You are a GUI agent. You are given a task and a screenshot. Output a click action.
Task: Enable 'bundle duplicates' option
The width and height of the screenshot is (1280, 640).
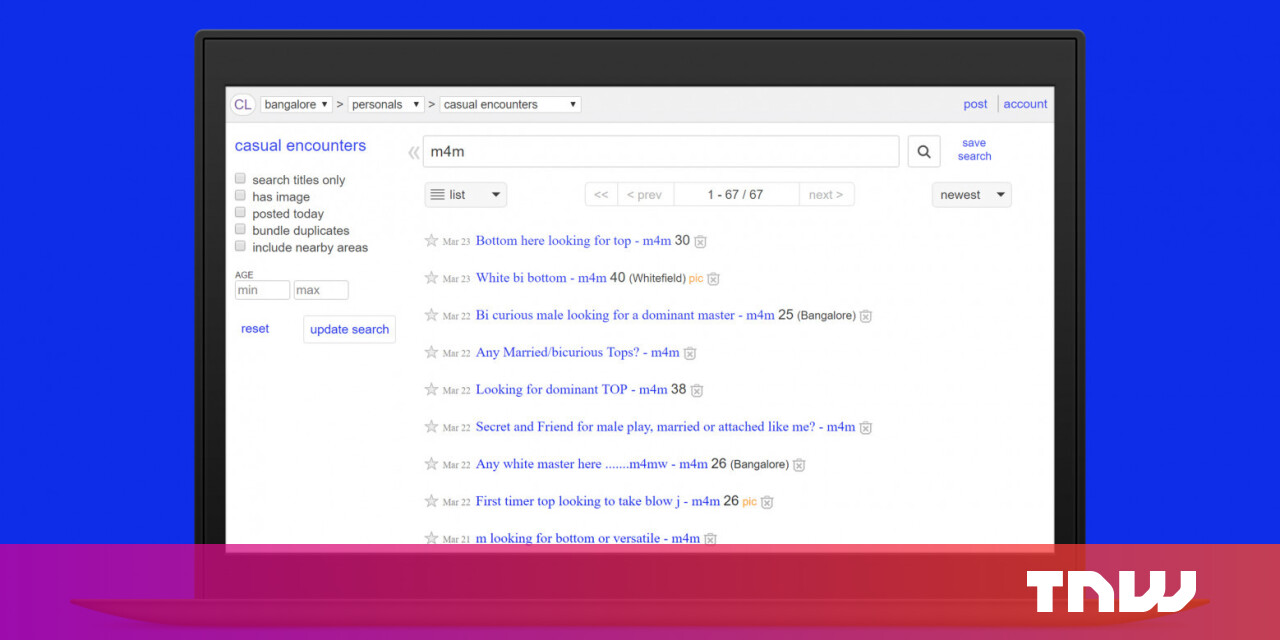click(240, 230)
